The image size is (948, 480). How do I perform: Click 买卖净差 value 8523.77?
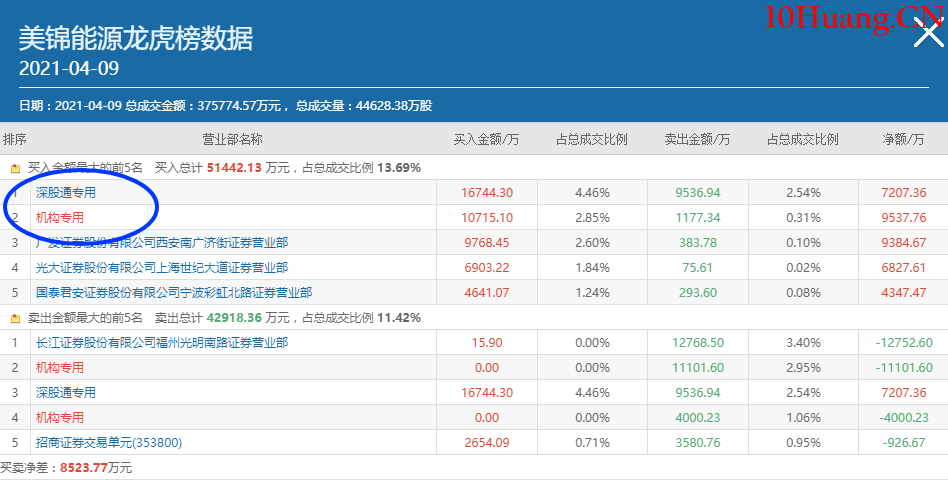(84, 468)
